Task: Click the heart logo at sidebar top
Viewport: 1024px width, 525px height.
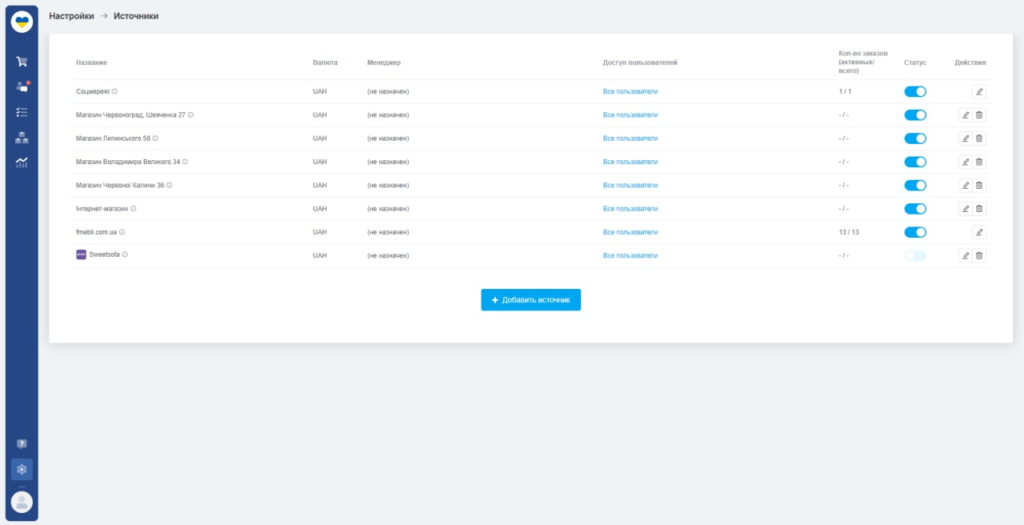Action: point(22,22)
